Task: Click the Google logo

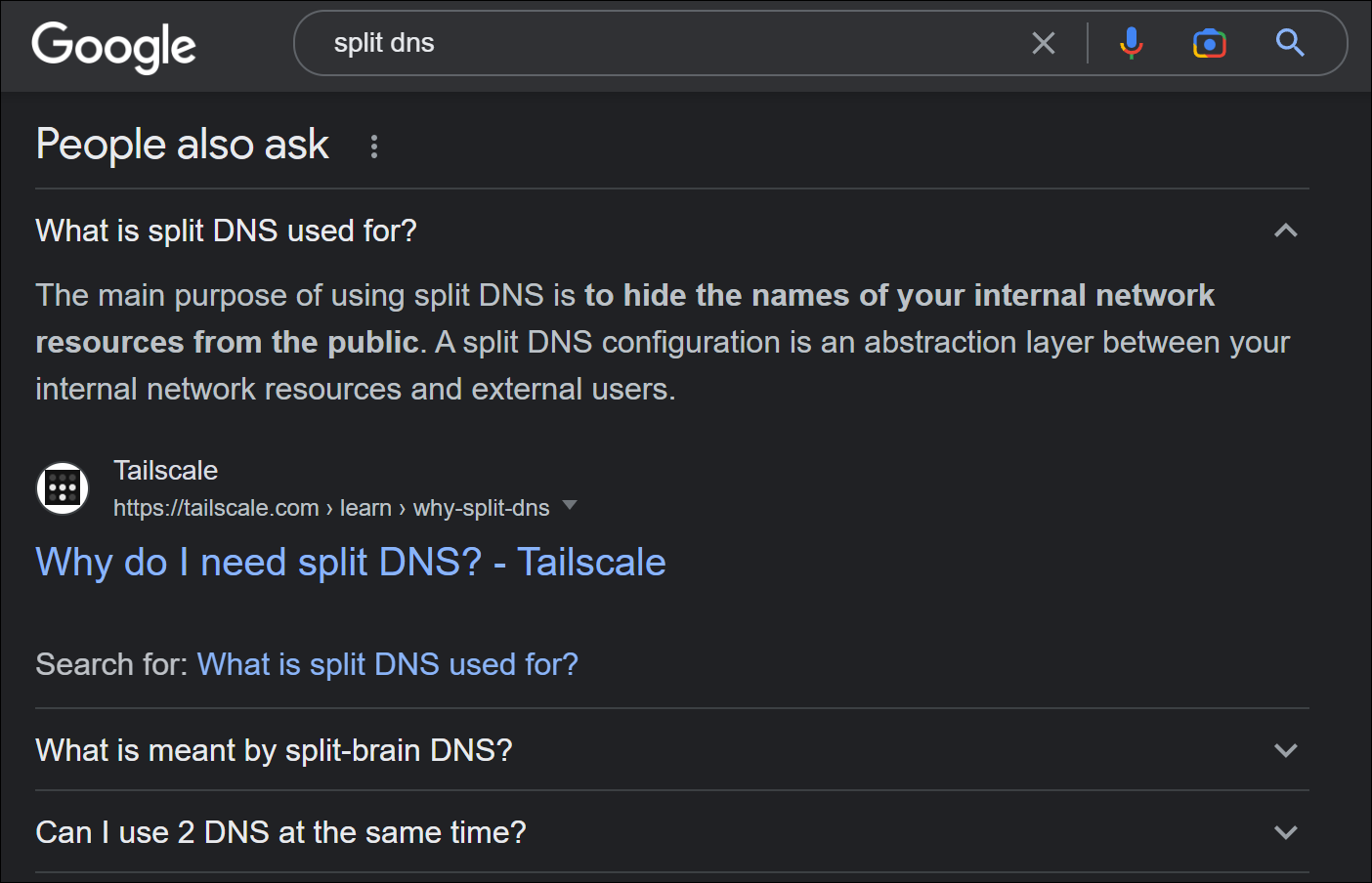Action: [x=113, y=46]
